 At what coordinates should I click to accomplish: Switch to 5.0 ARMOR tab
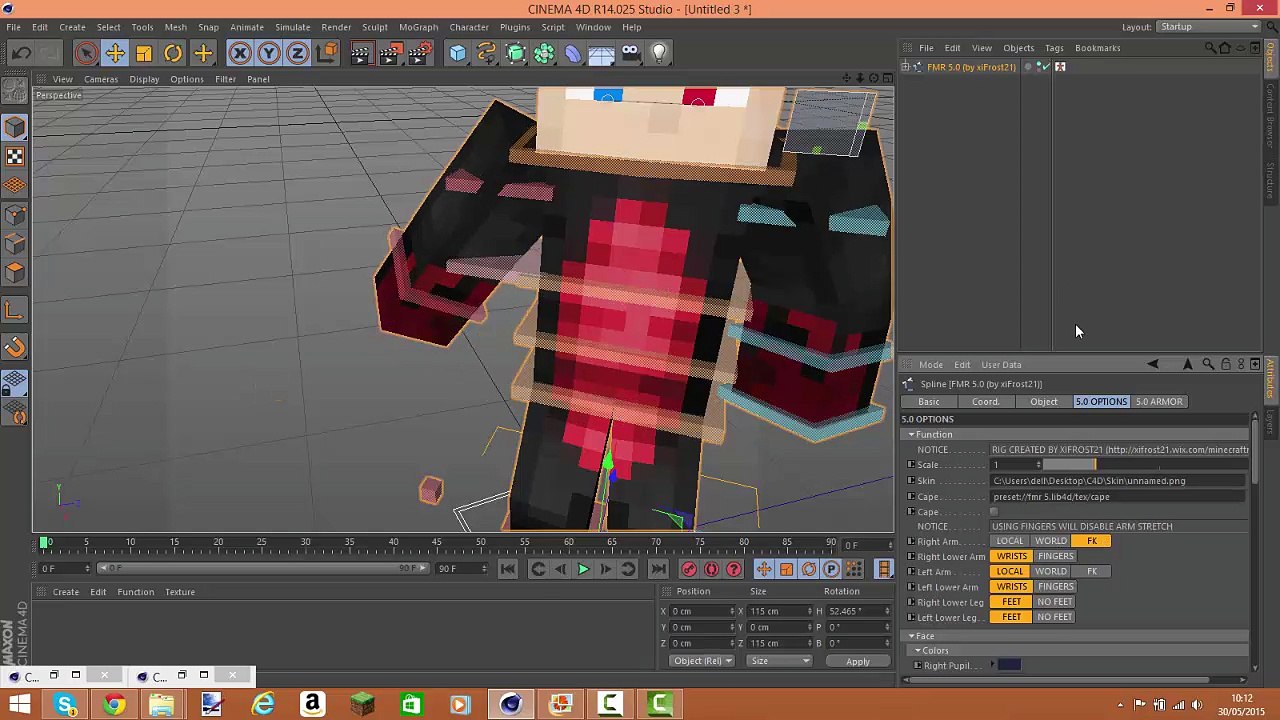[x=1159, y=402]
